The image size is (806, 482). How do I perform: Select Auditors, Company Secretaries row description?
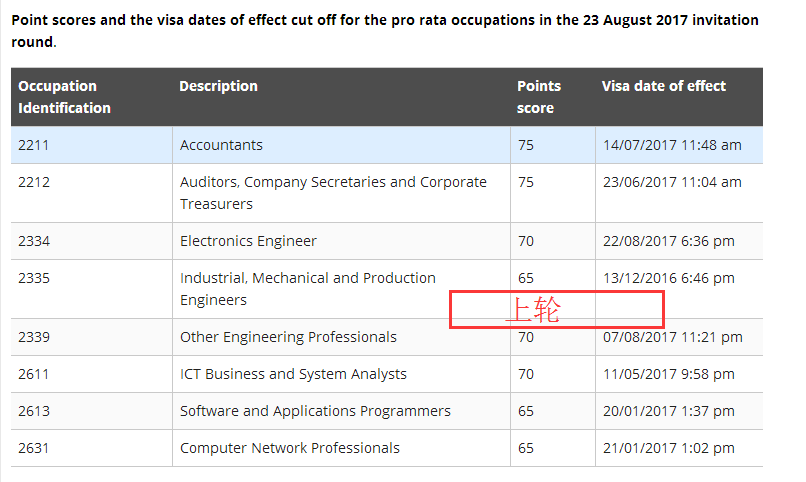(333, 193)
